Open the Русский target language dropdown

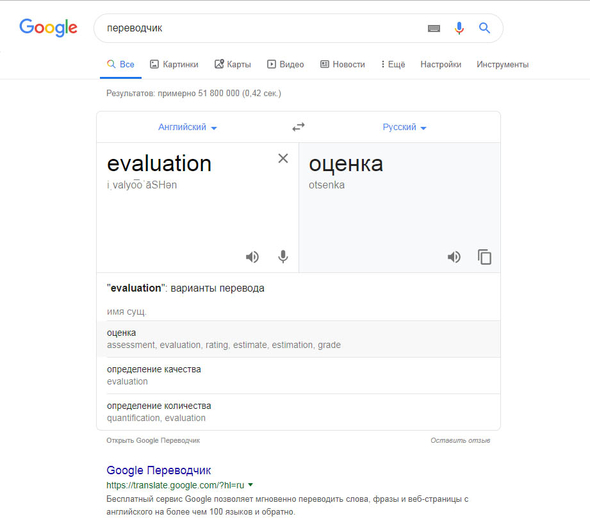[404, 127]
